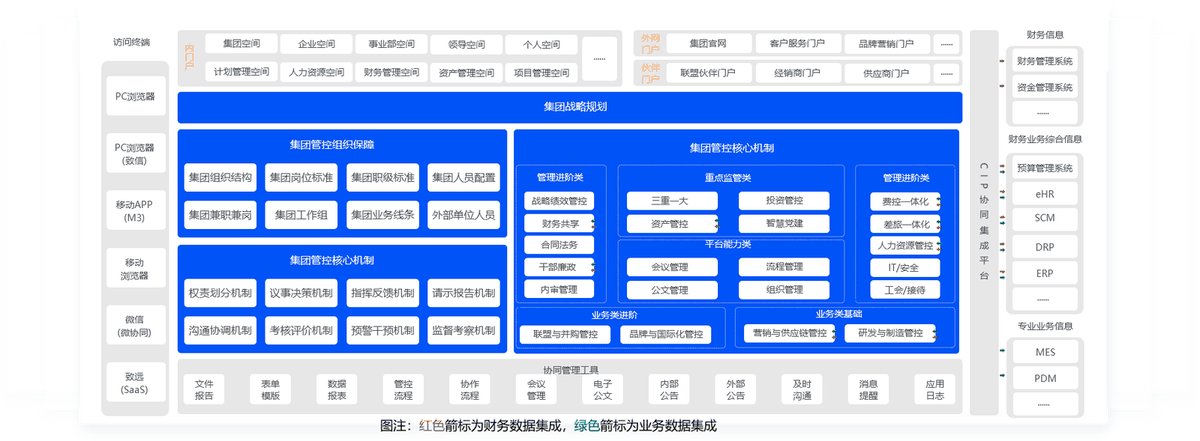This screenshot has height=441, width=1200.
Task: Open the 致远 (SaaS) terminal box
Action: (135, 383)
